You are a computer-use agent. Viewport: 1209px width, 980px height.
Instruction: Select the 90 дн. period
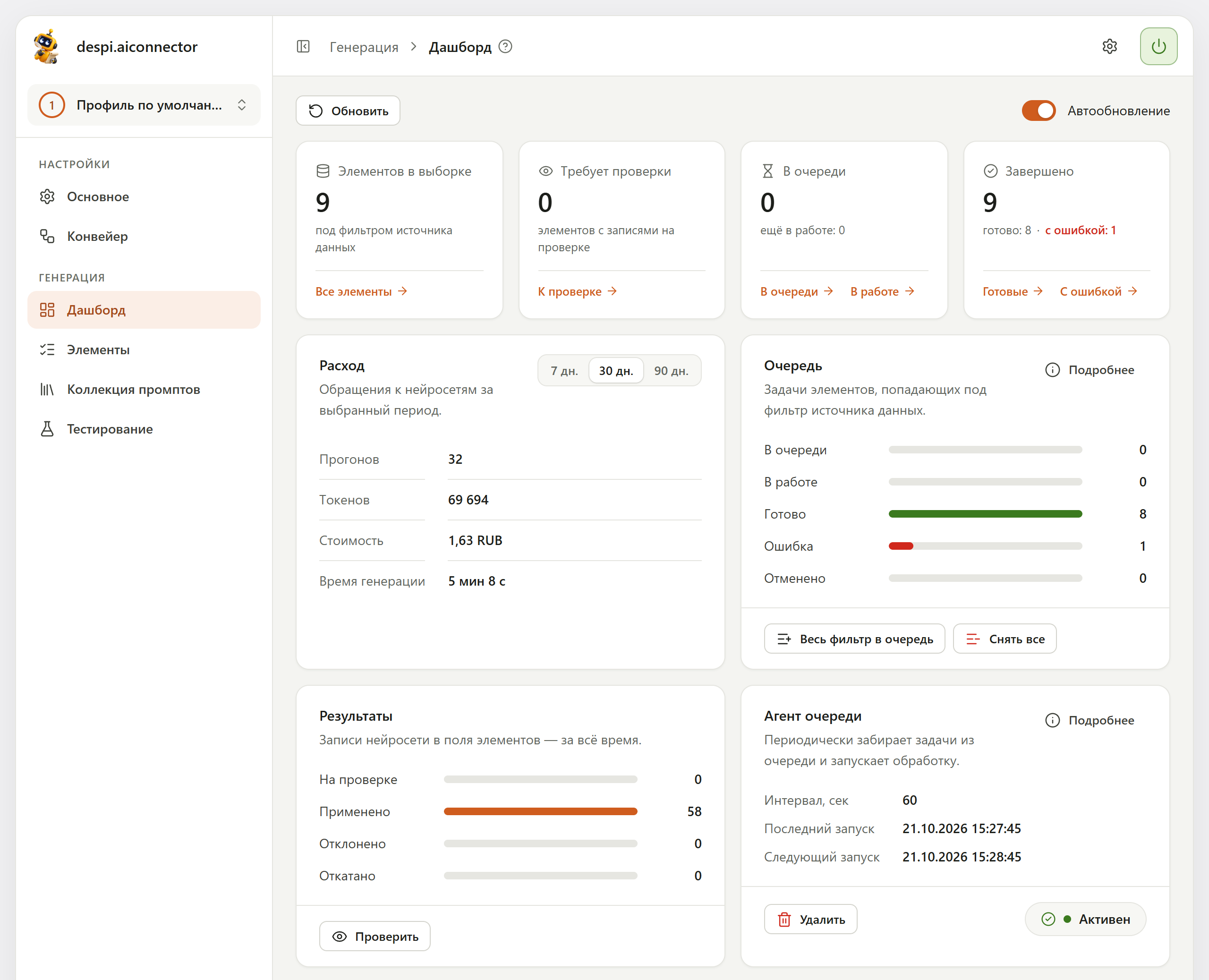click(x=671, y=371)
